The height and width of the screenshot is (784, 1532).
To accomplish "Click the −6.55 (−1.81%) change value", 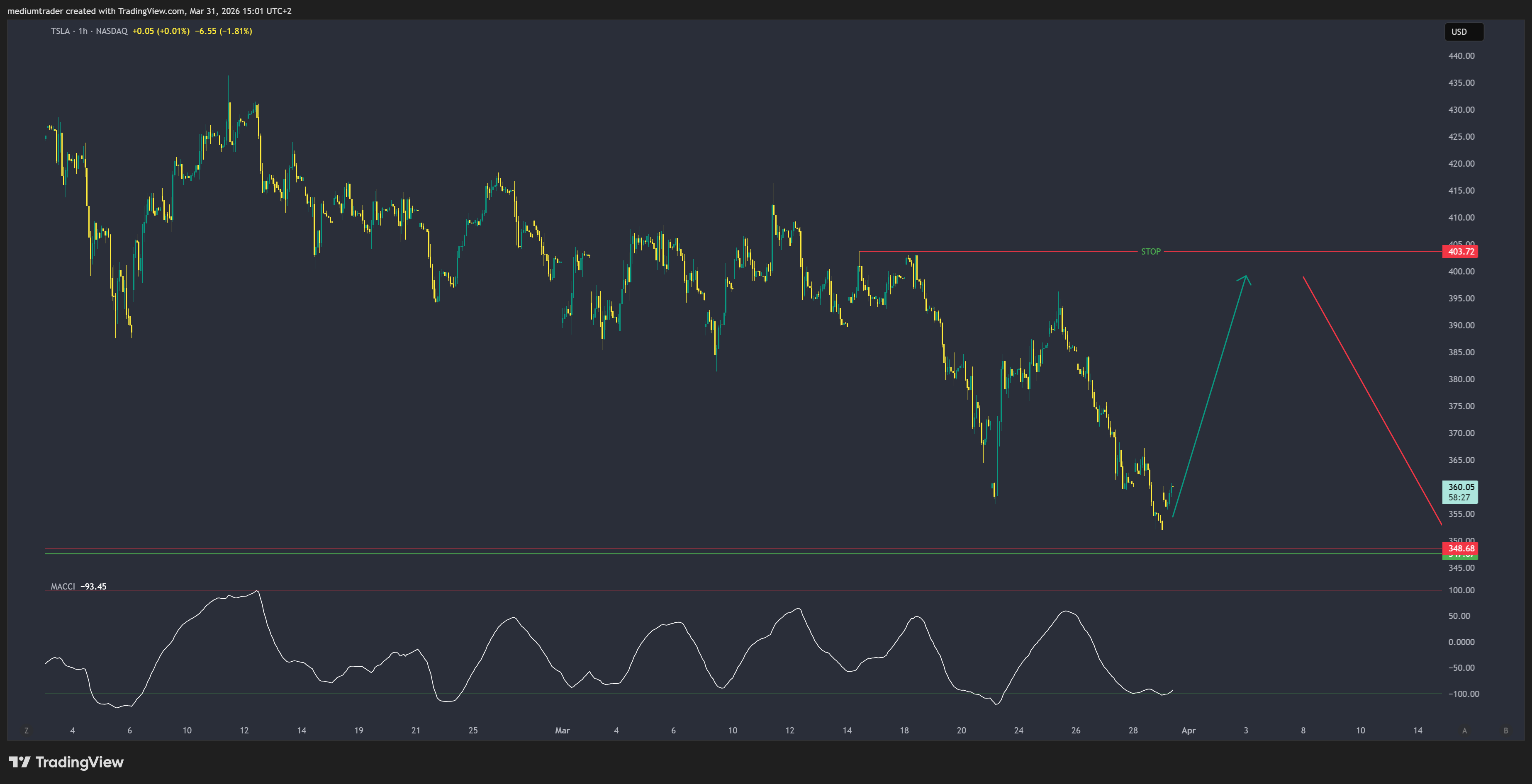I will pyautogui.click(x=224, y=31).
